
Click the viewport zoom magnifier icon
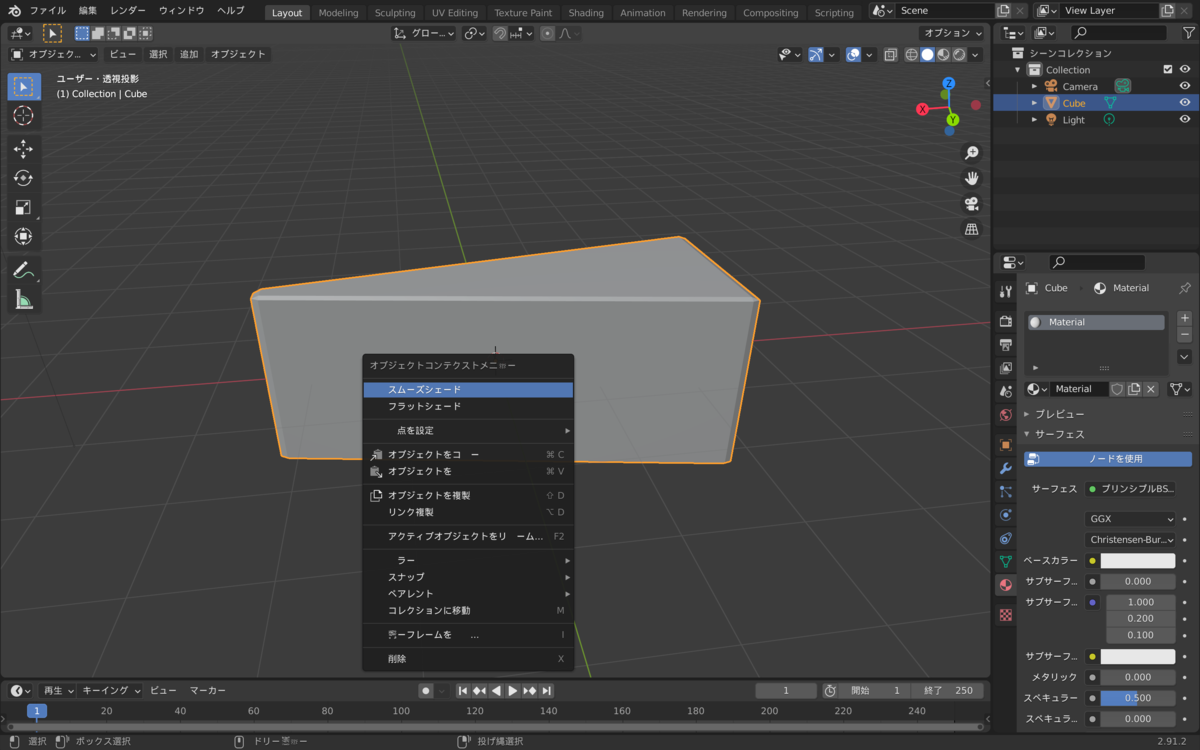971,153
